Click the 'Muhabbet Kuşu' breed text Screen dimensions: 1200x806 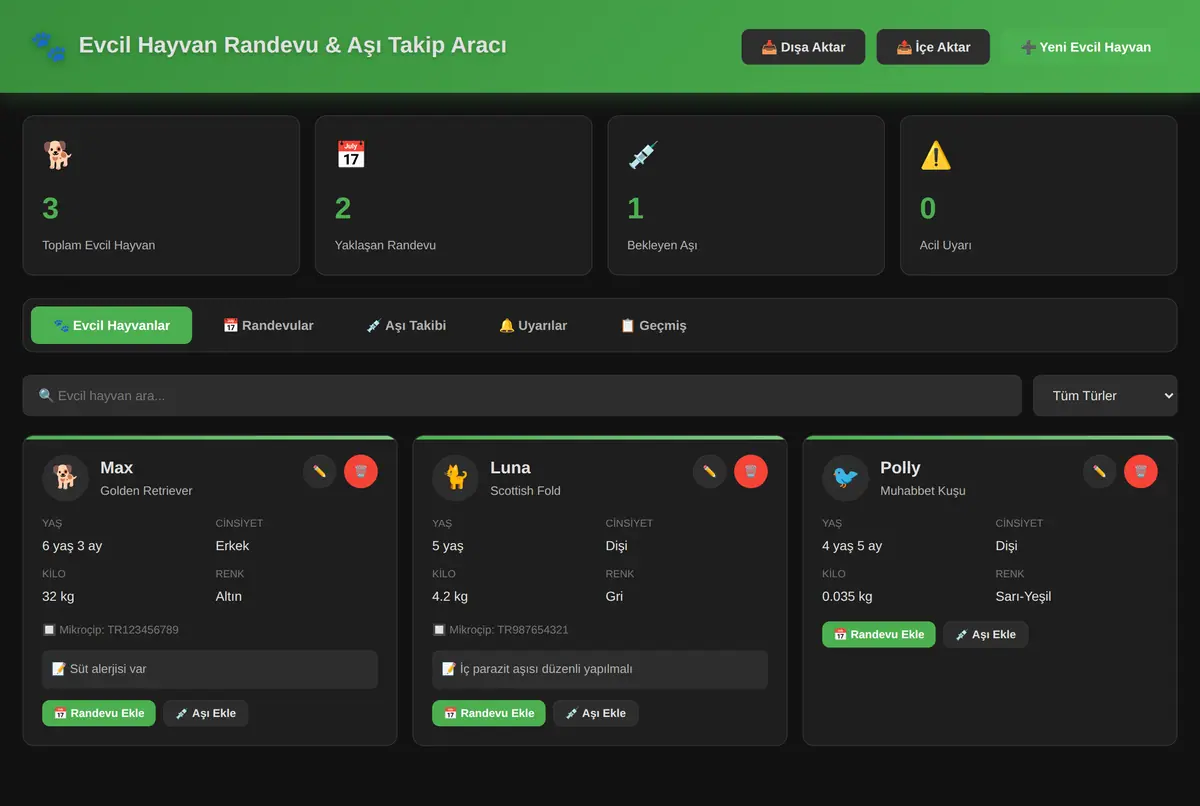coord(923,491)
